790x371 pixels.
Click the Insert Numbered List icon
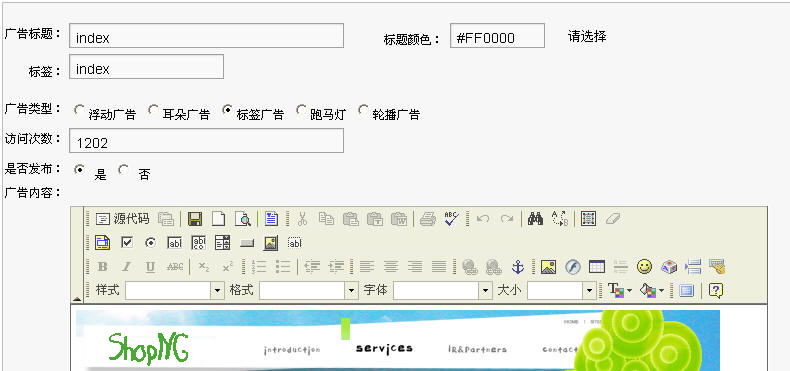coord(258,267)
